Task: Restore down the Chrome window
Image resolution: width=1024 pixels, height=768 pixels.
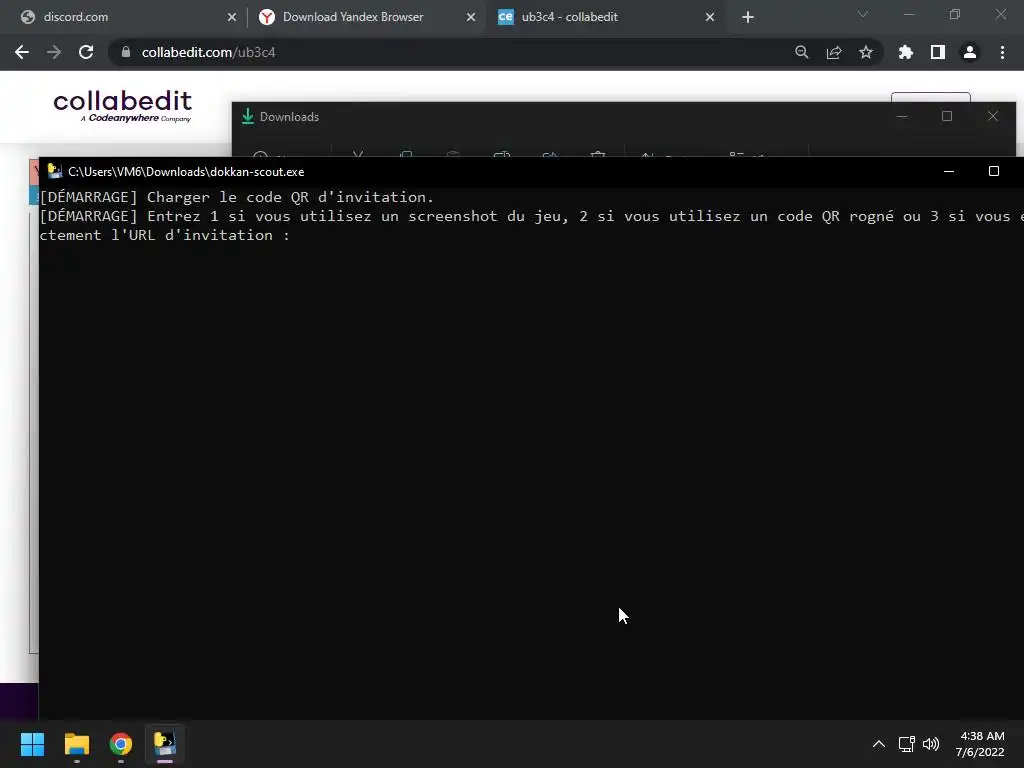Action: [955, 14]
